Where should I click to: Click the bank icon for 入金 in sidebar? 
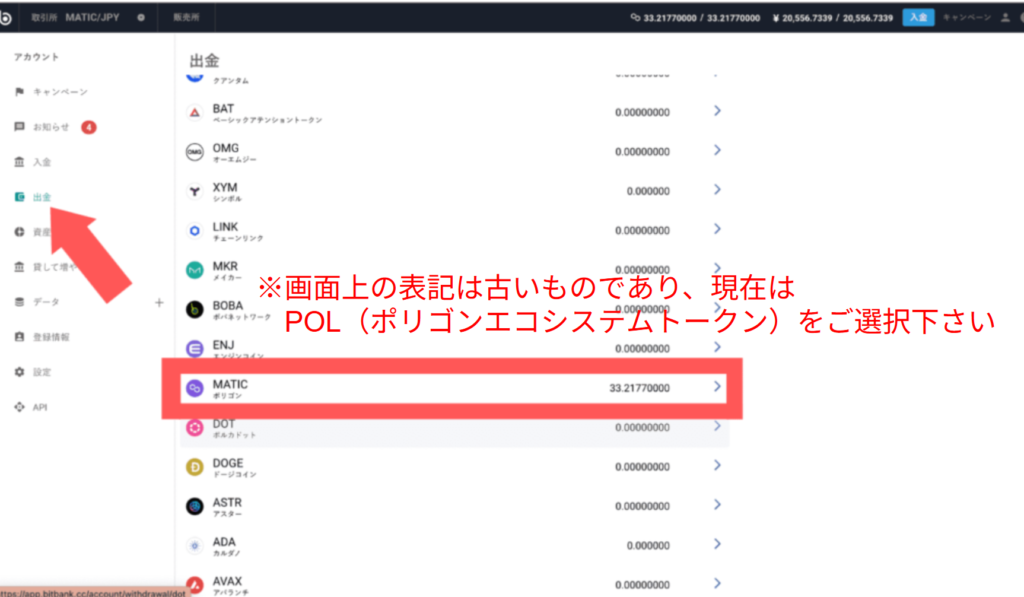click(20, 162)
